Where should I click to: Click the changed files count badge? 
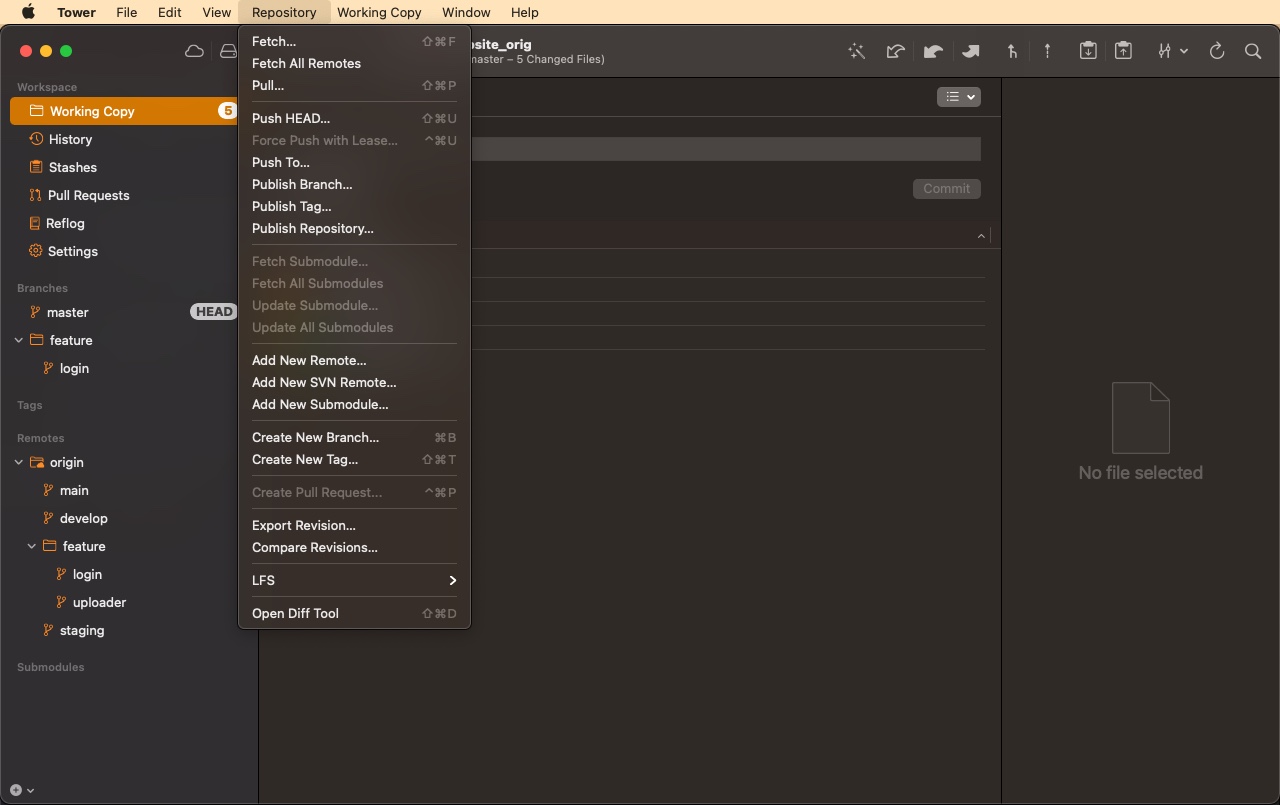[227, 110]
